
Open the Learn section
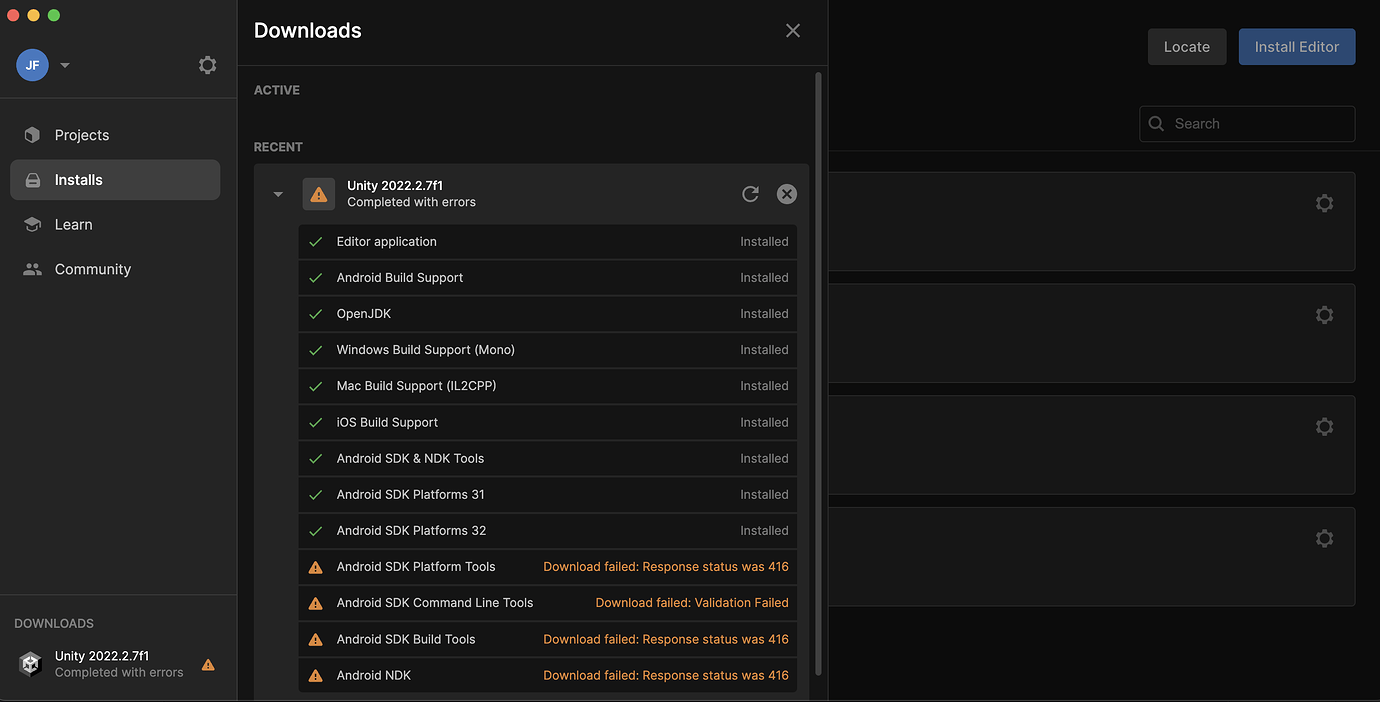pyautogui.click(x=71, y=224)
